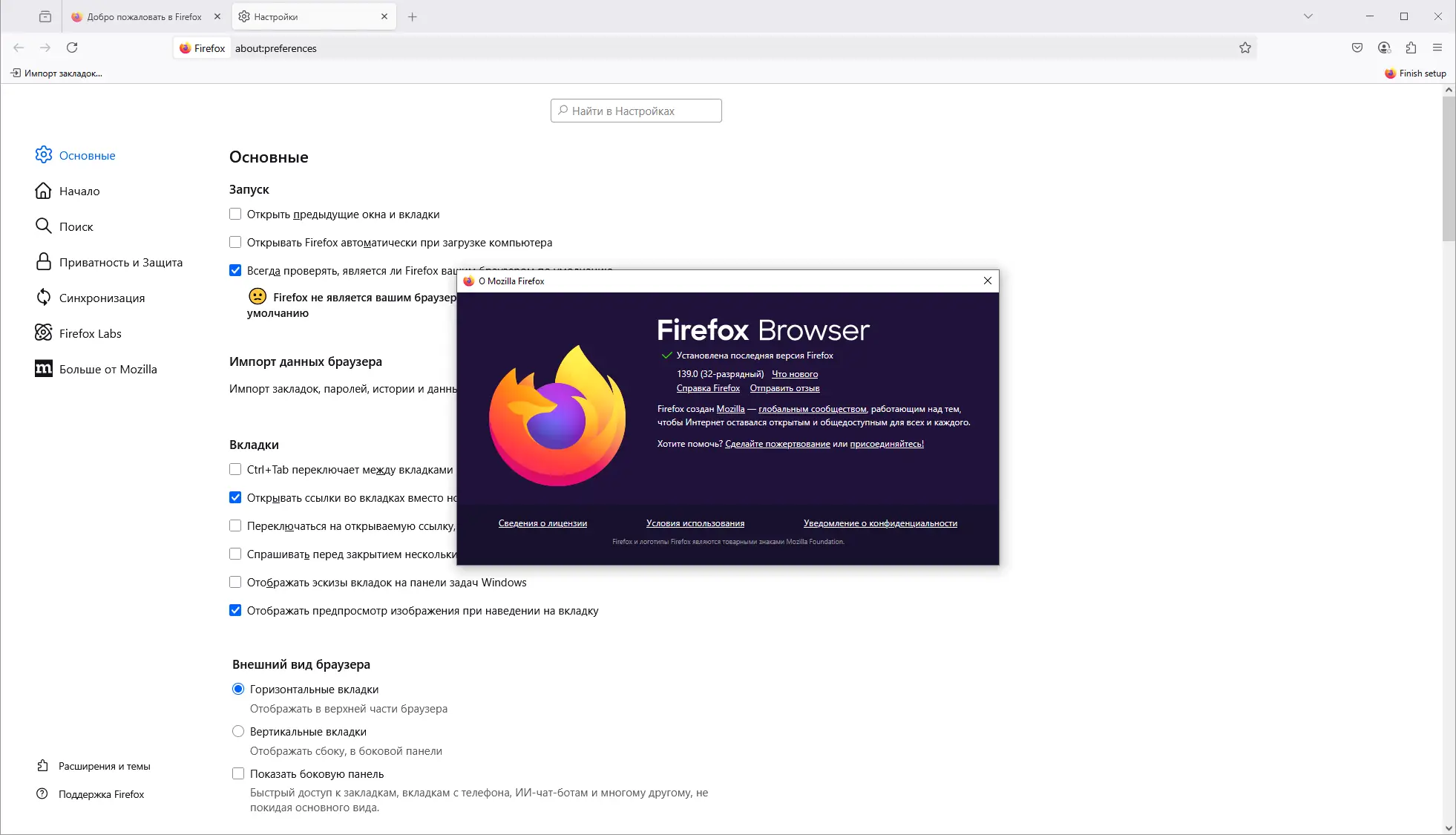
Task: Open the extensions puzzle icon
Action: pyautogui.click(x=1411, y=48)
